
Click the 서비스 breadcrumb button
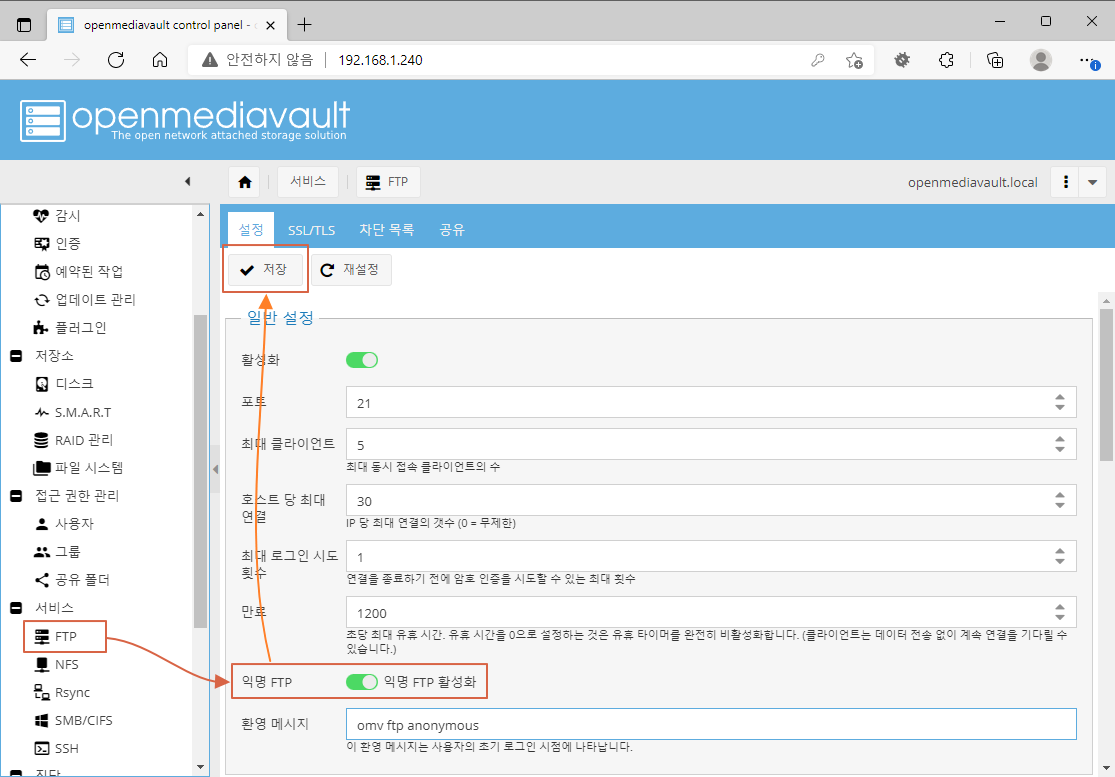click(308, 182)
